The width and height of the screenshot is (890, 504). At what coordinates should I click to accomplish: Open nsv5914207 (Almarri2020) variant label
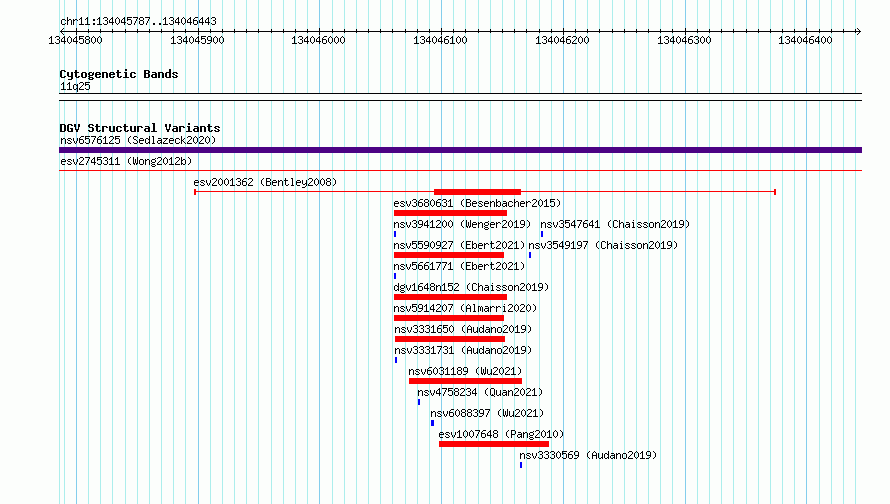pyautogui.click(x=465, y=308)
